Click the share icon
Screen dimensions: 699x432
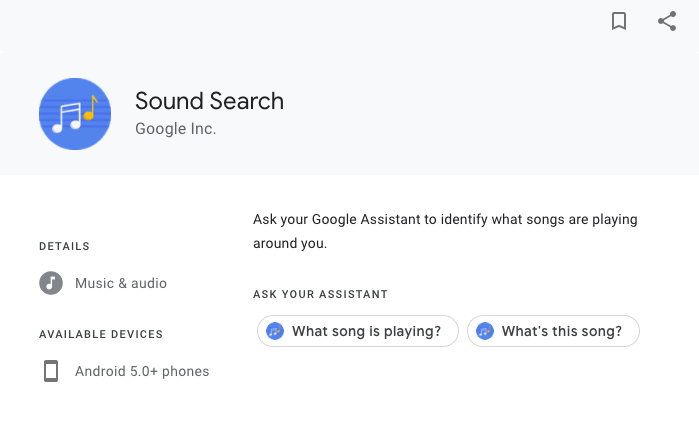pos(667,21)
